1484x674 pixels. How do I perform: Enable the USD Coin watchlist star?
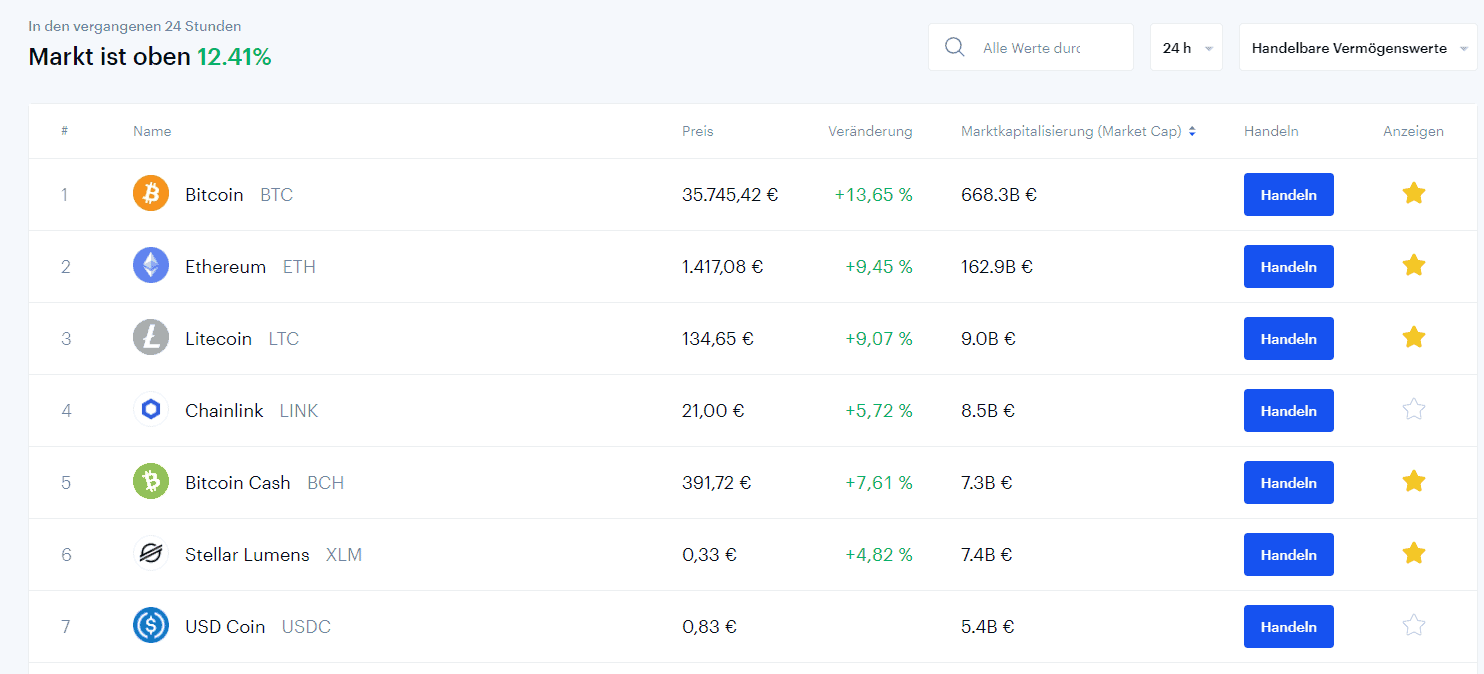point(1413,625)
